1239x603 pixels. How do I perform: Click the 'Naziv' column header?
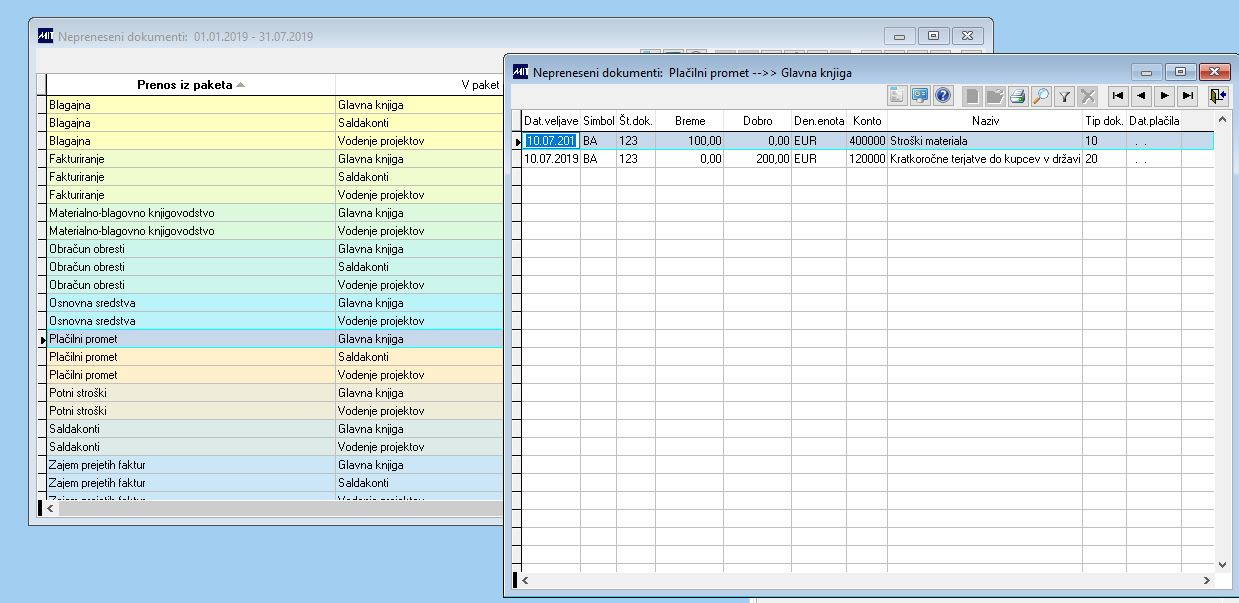click(985, 121)
